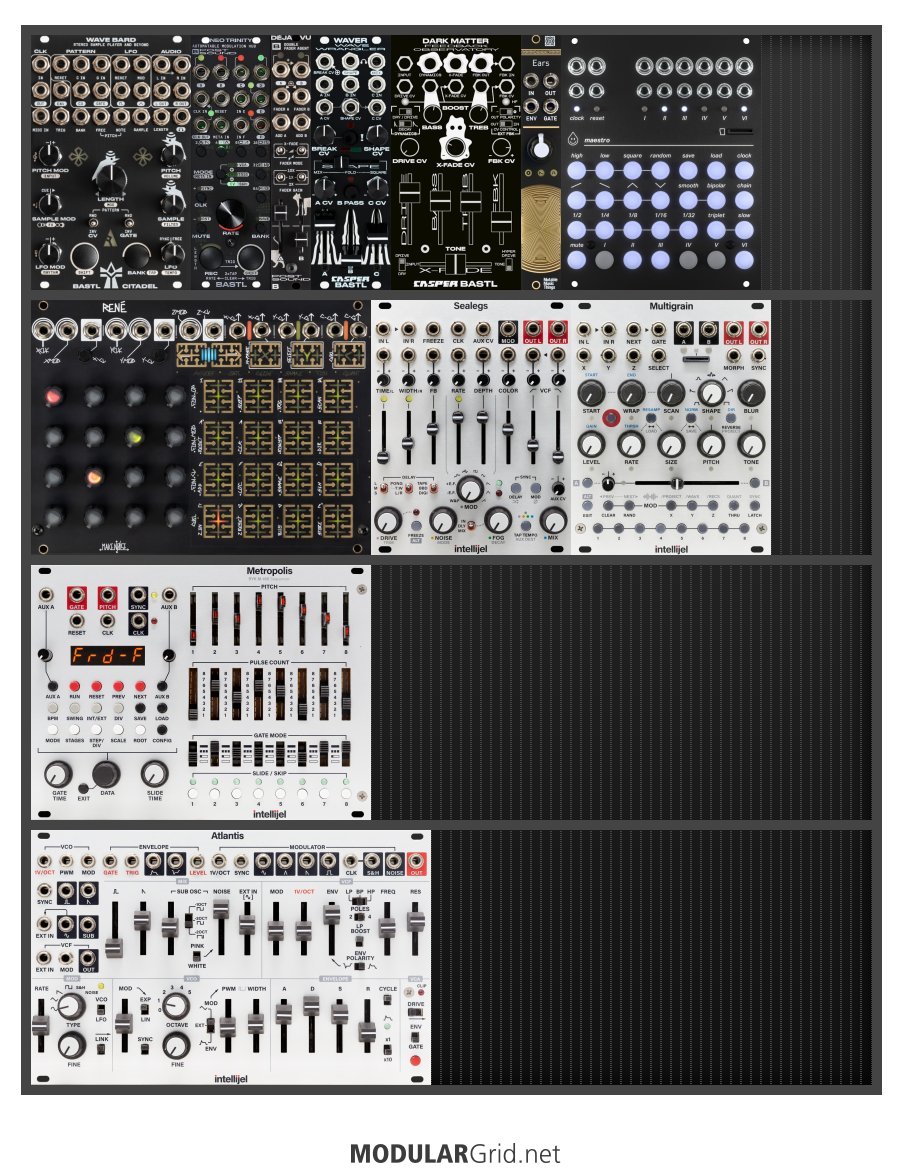Click the Maestro clock input jack

tap(576, 91)
